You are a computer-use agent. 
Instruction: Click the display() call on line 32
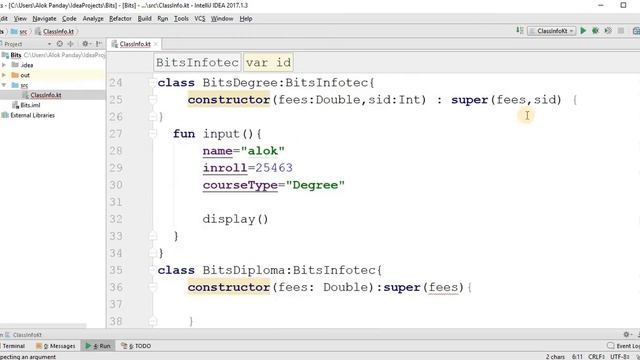(x=236, y=219)
